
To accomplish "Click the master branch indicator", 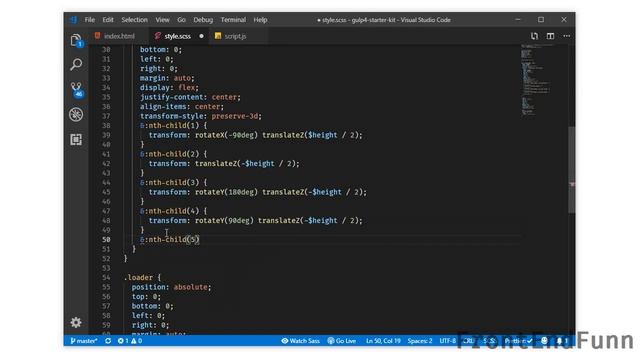I will click(x=84, y=340).
